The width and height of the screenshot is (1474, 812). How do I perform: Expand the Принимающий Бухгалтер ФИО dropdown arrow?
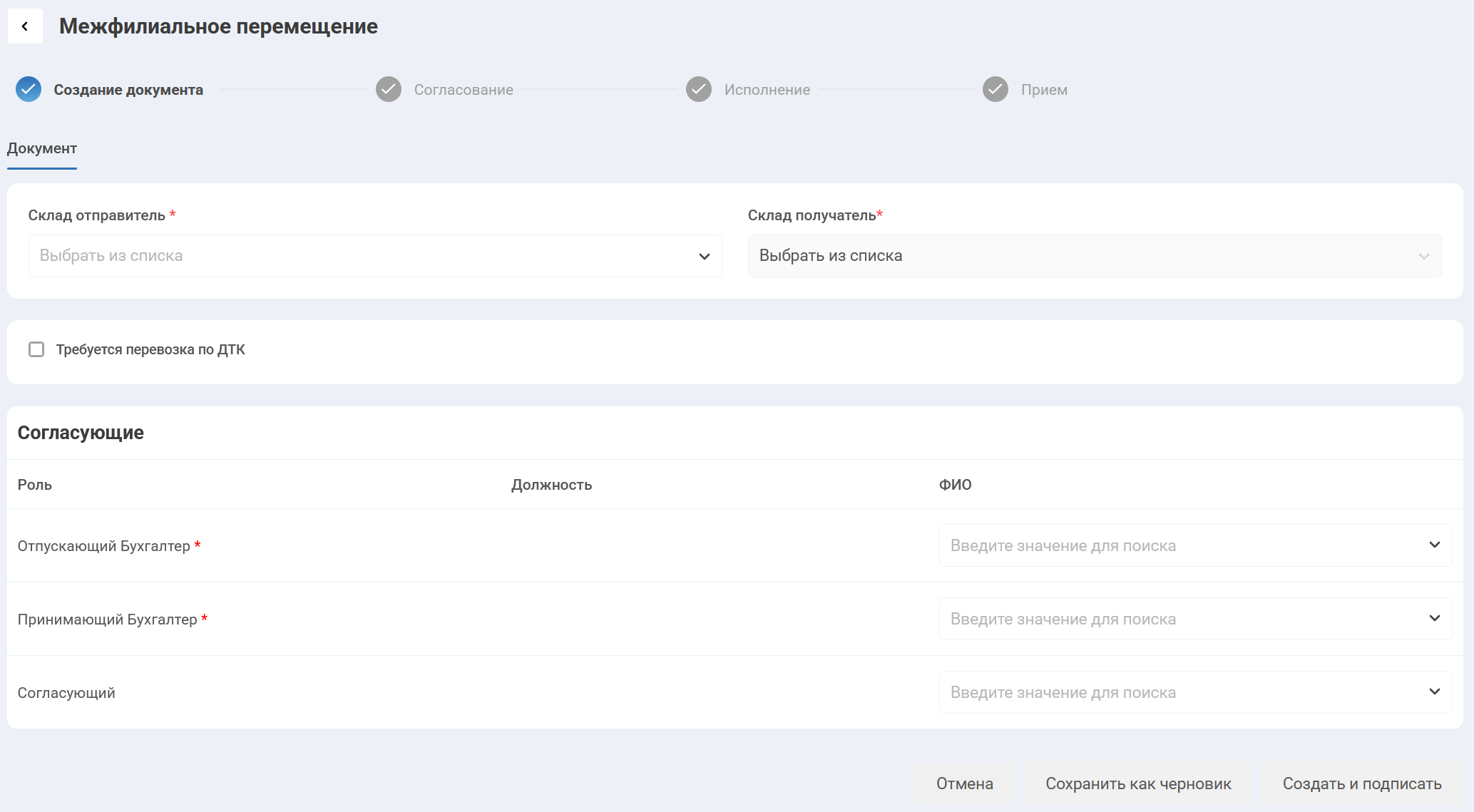click(1435, 619)
